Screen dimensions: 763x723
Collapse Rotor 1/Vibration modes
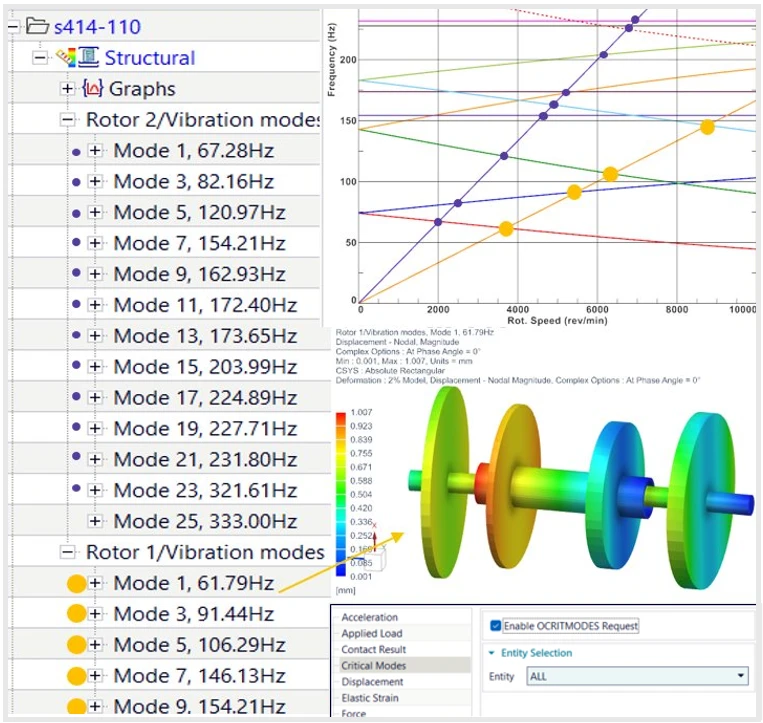pos(67,552)
